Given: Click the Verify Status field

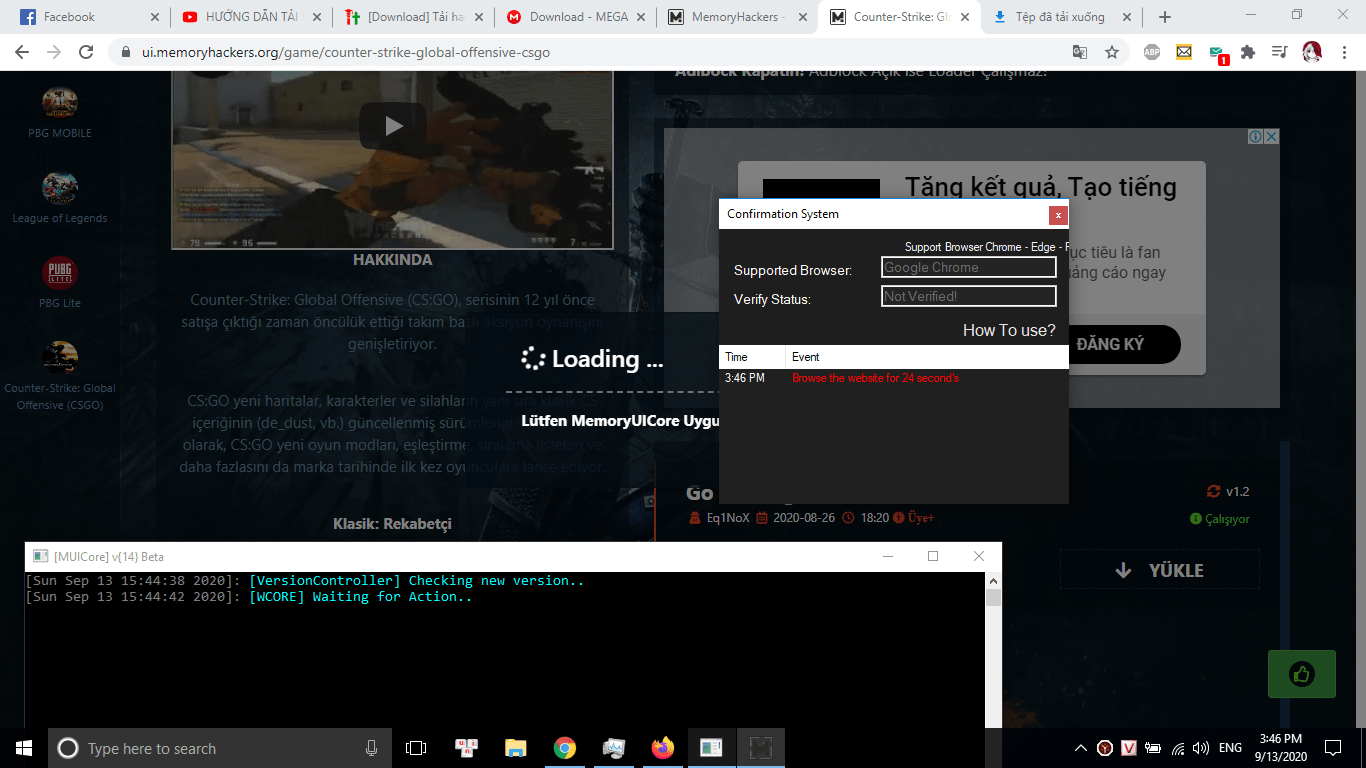Looking at the screenshot, I should 969,296.
